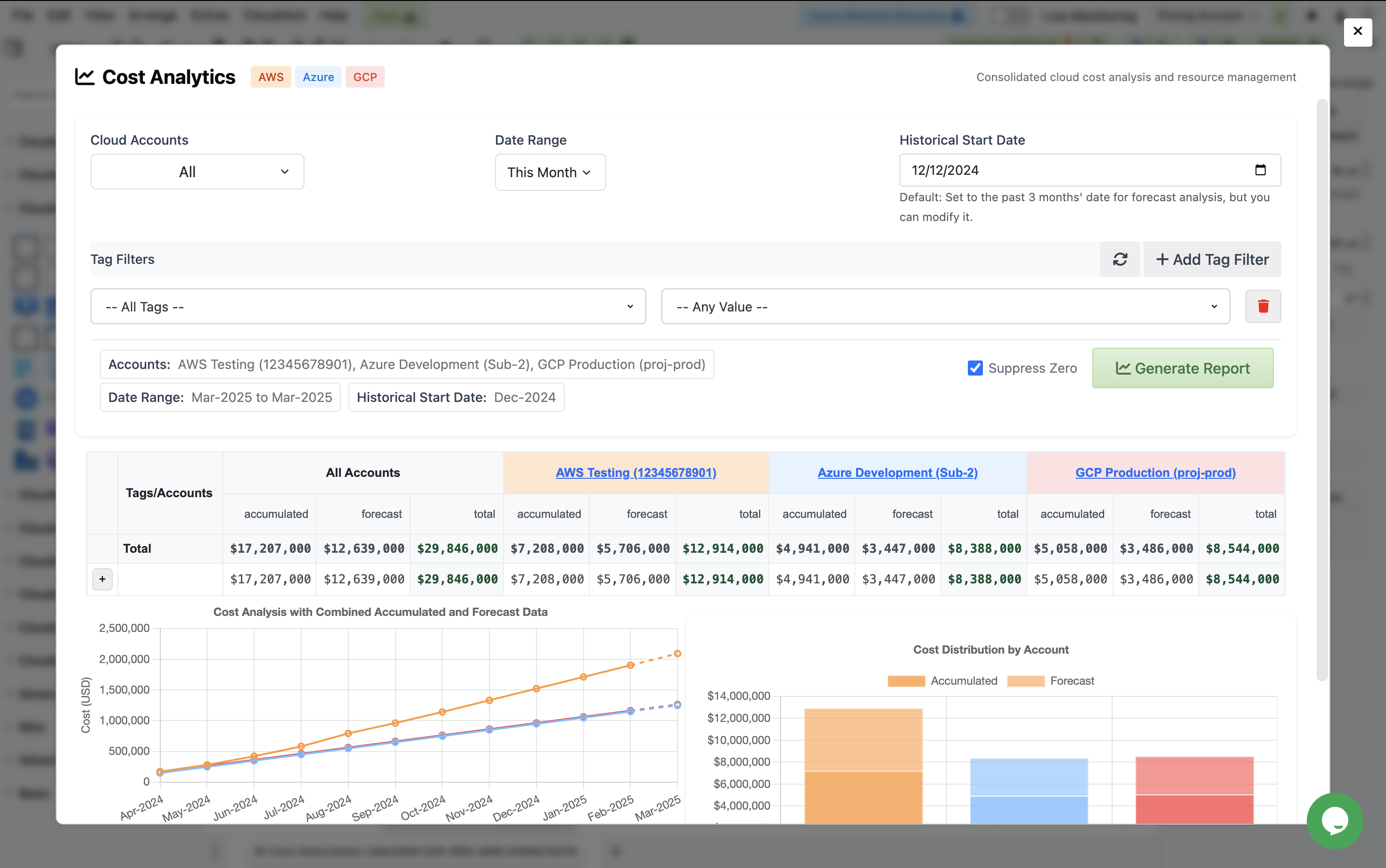Open AWS Testing (12345678901) link
The image size is (1386, 868).
pyautogui.click(x=635, y=473)
